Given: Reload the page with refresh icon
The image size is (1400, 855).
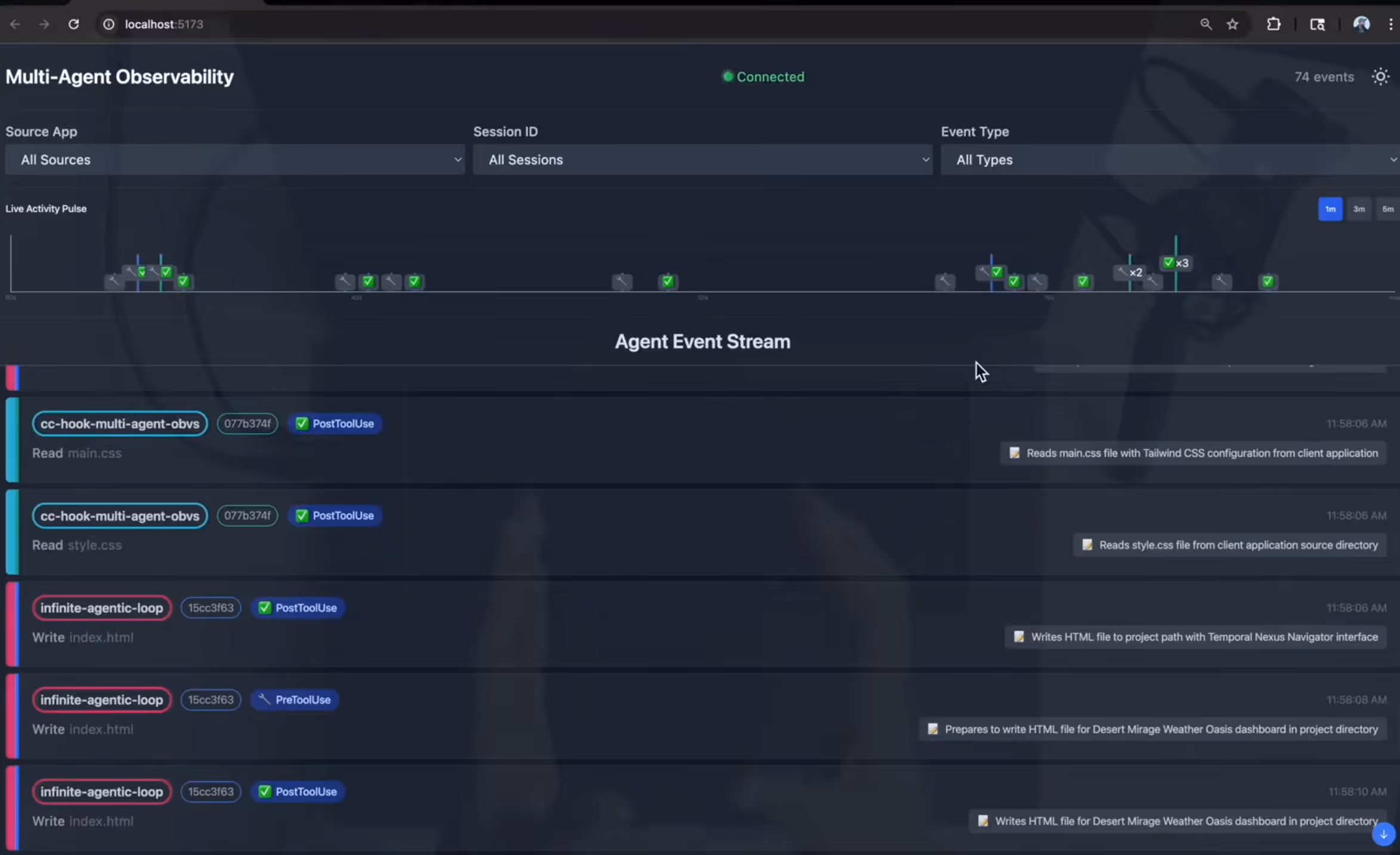Looking at the screenshot, I should tap(73, 24).
